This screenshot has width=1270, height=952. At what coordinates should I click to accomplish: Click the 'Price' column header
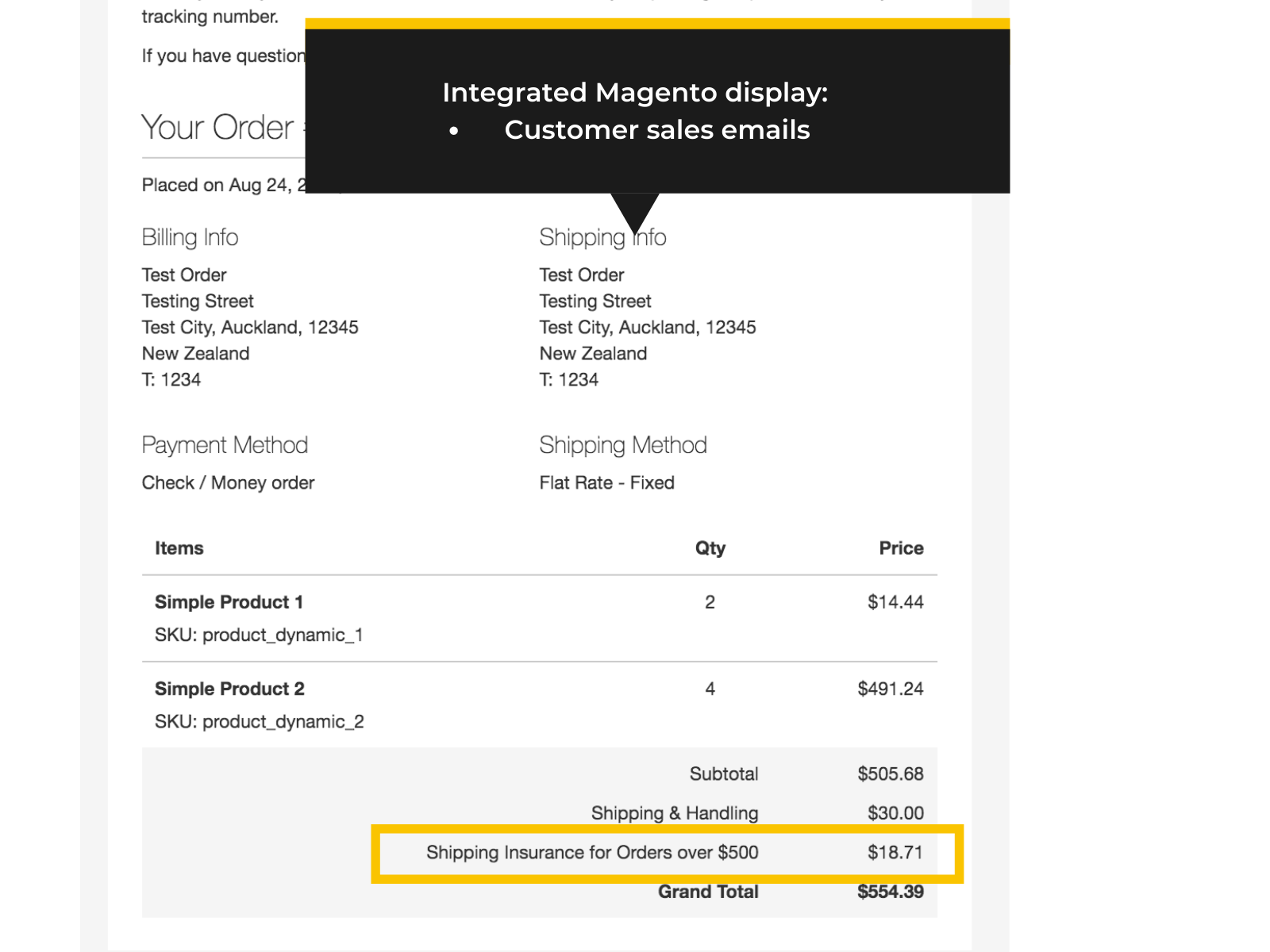click(900, 548)
